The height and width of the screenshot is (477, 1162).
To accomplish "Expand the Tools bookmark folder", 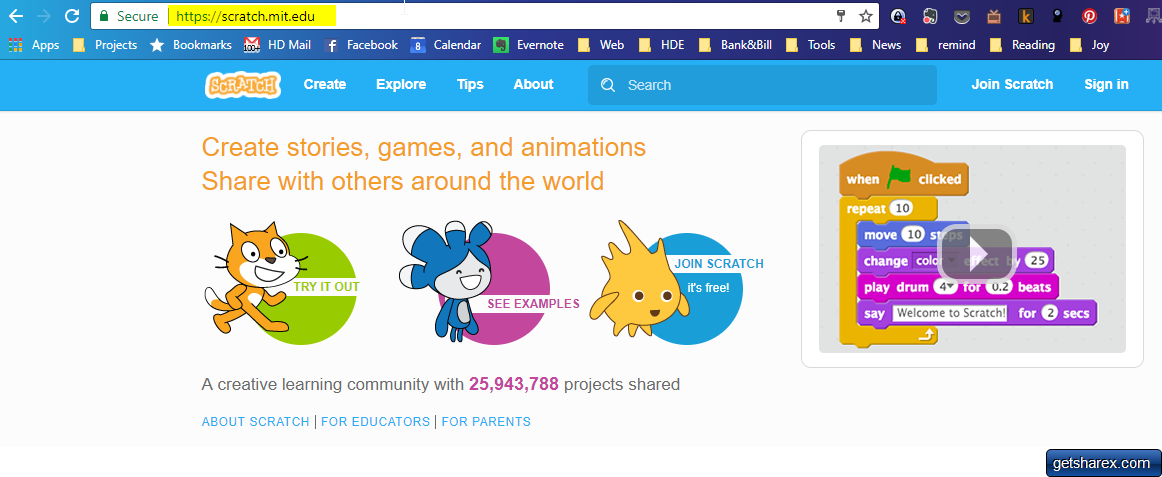I will [x=811, y=45].
